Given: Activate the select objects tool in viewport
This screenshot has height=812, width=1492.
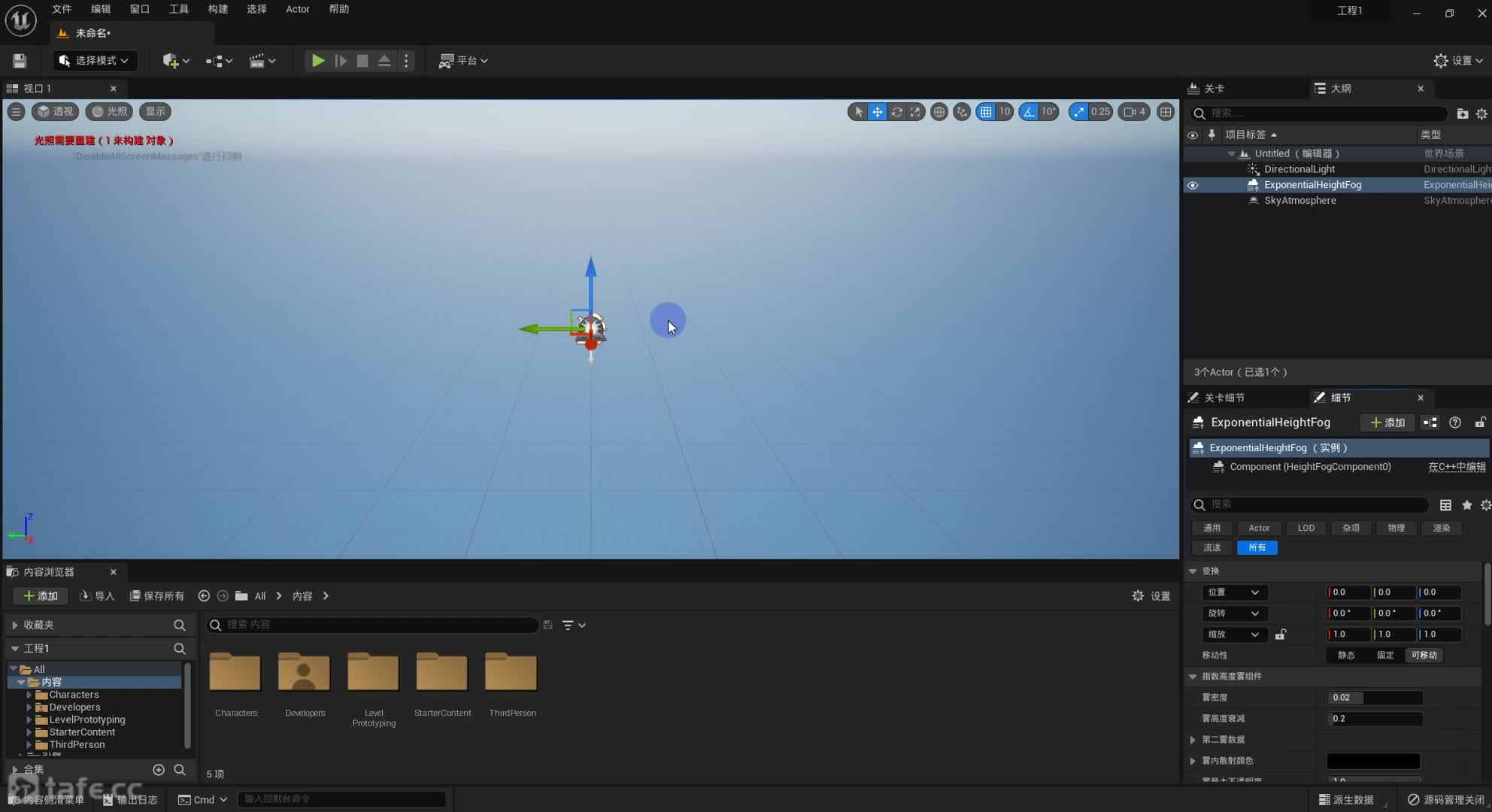Looking at the screenshot, I should 858,112.
